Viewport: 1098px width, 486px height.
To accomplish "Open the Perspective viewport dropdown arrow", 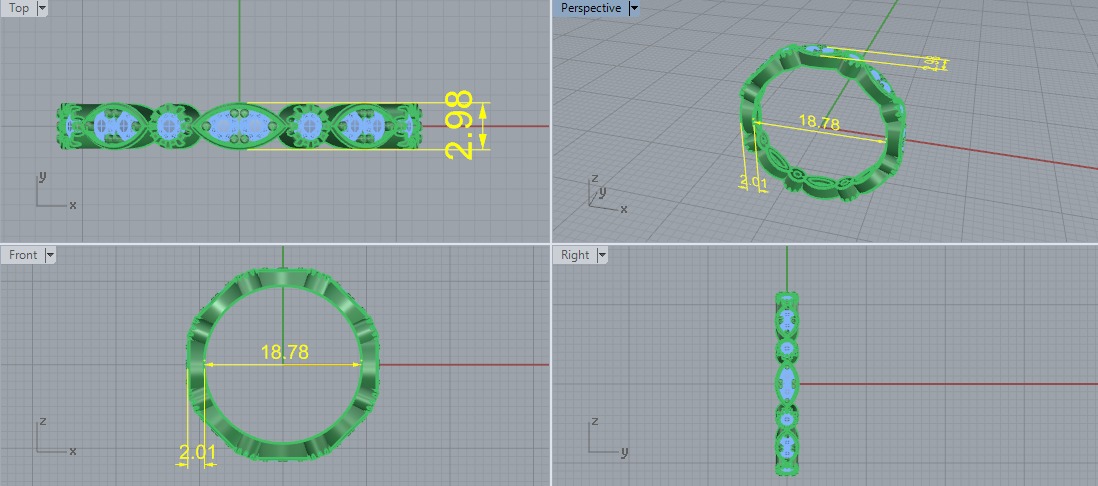I will (x=634, y=8).
